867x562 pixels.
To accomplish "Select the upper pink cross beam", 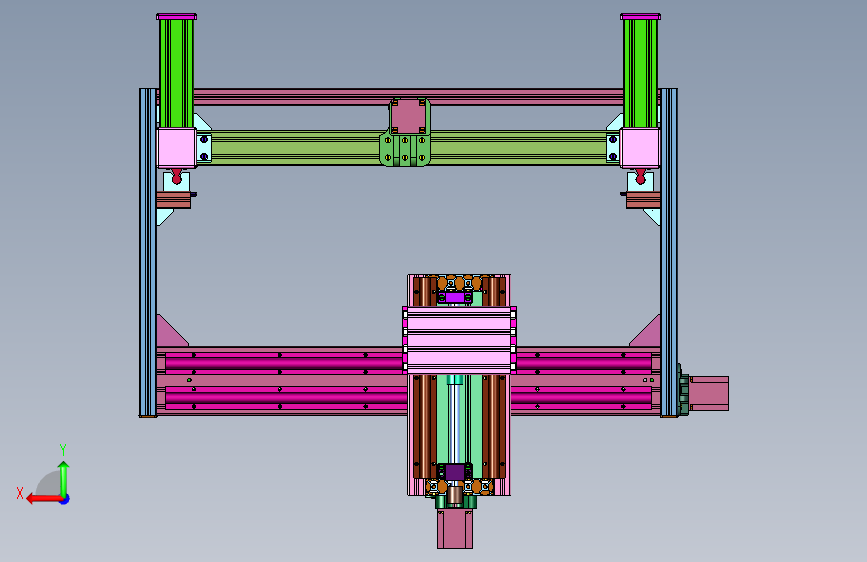I will pyautogui.click(x=408, y=96).
